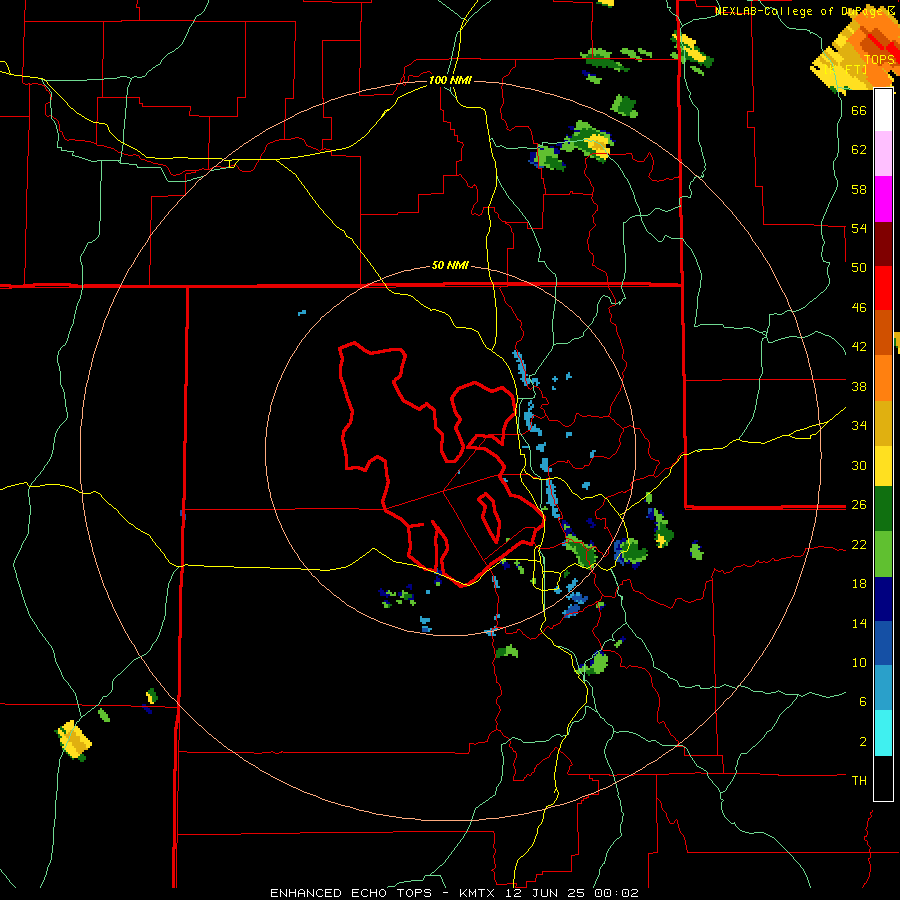Select the gold legend color block
This screenshot has height=900, width=900.
pos(883,423)
